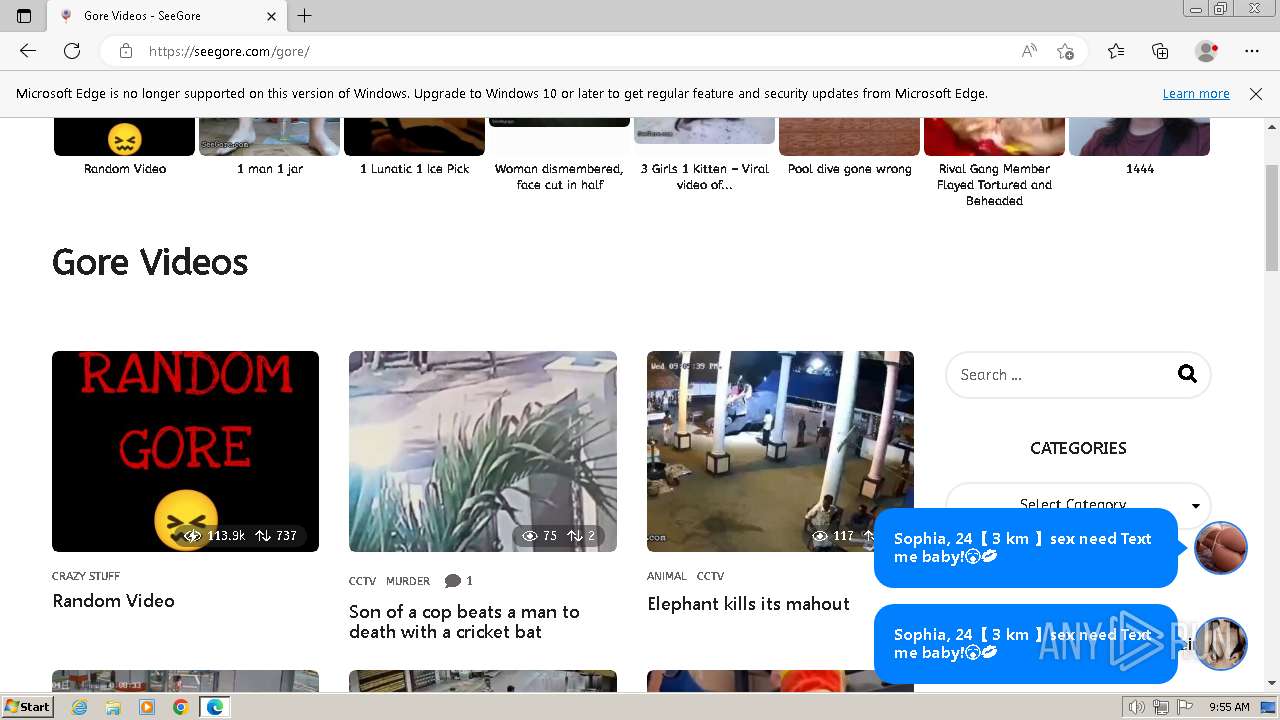This screenshot has height=720, width=1280.
Task: Follow the Learn more link
Action: tap(1196, 94)
